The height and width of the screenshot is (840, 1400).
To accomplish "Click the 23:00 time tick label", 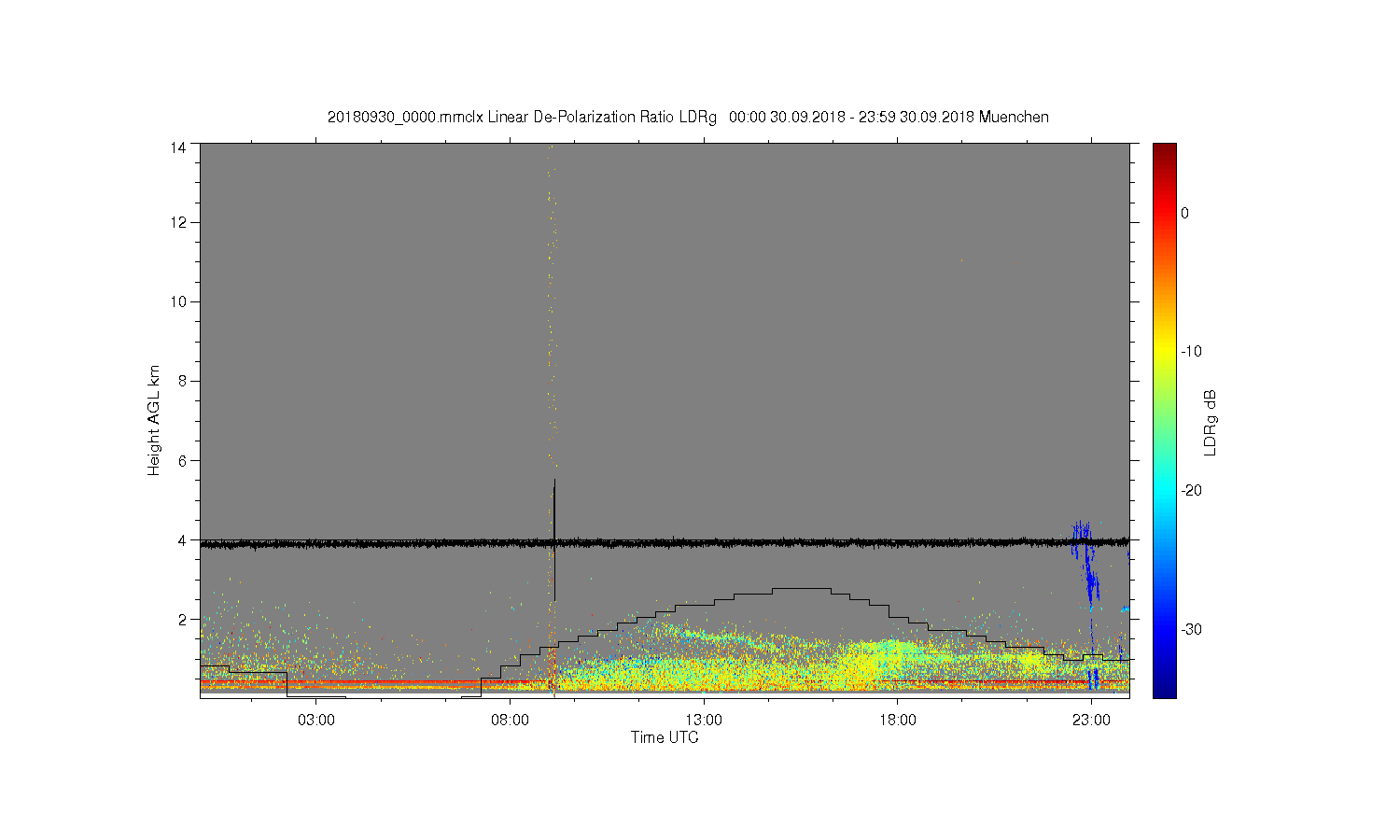I will click(x=1091, y=721).
